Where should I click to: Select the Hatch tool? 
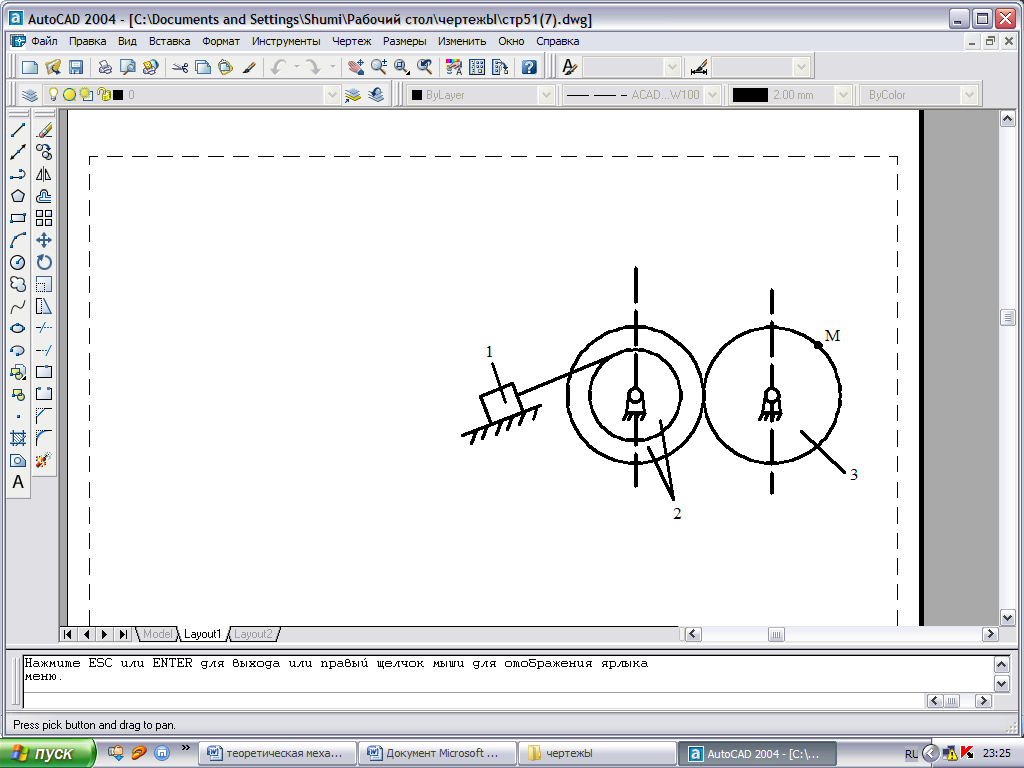click(x=18, y=438)
